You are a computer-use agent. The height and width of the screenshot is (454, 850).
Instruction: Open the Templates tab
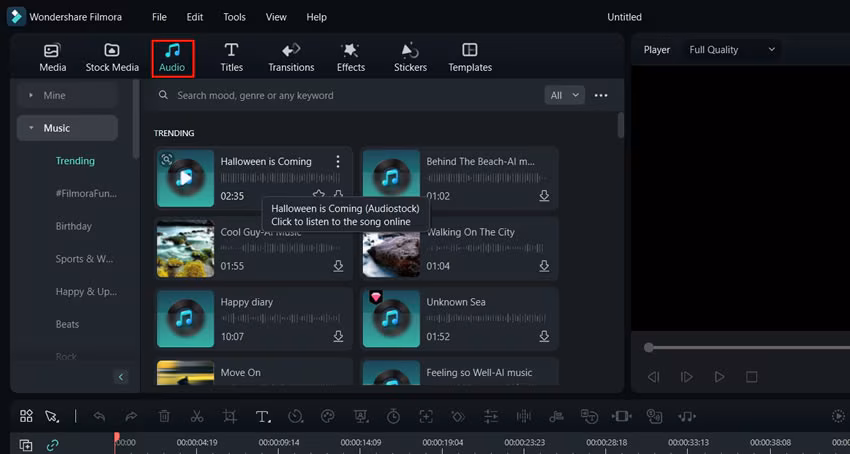pos(470,58)
